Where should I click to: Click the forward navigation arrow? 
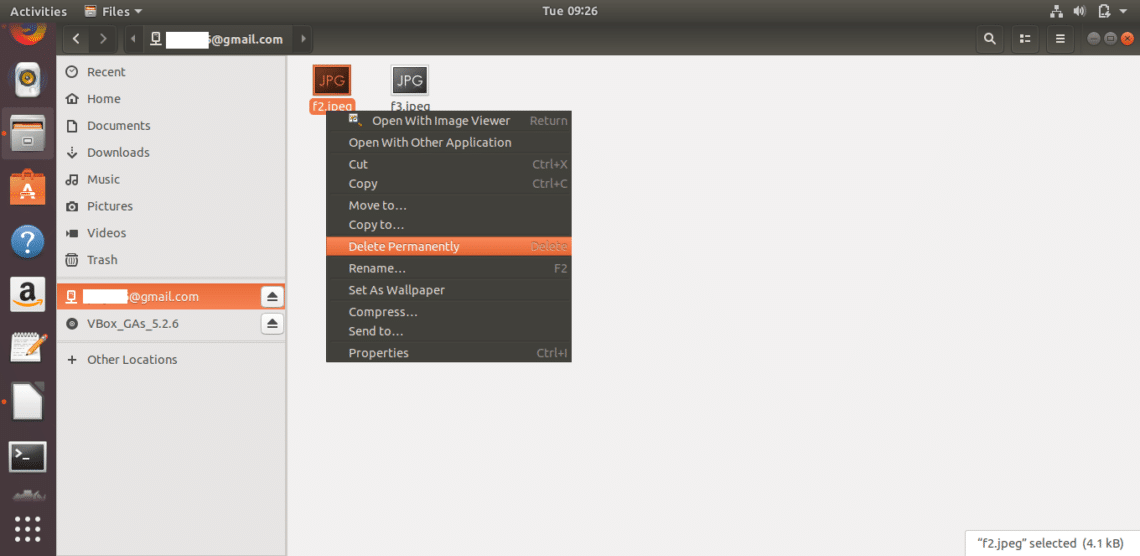point(103,39)
